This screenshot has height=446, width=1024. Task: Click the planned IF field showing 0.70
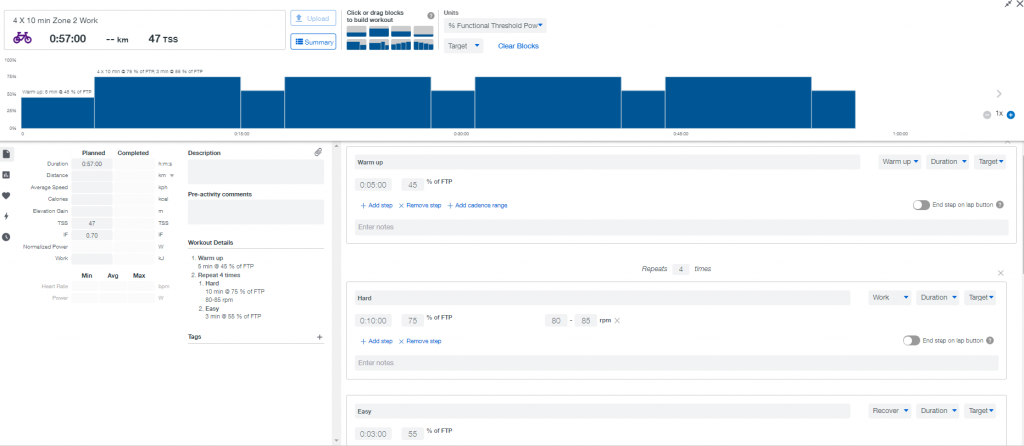click(x=92, y=234)
